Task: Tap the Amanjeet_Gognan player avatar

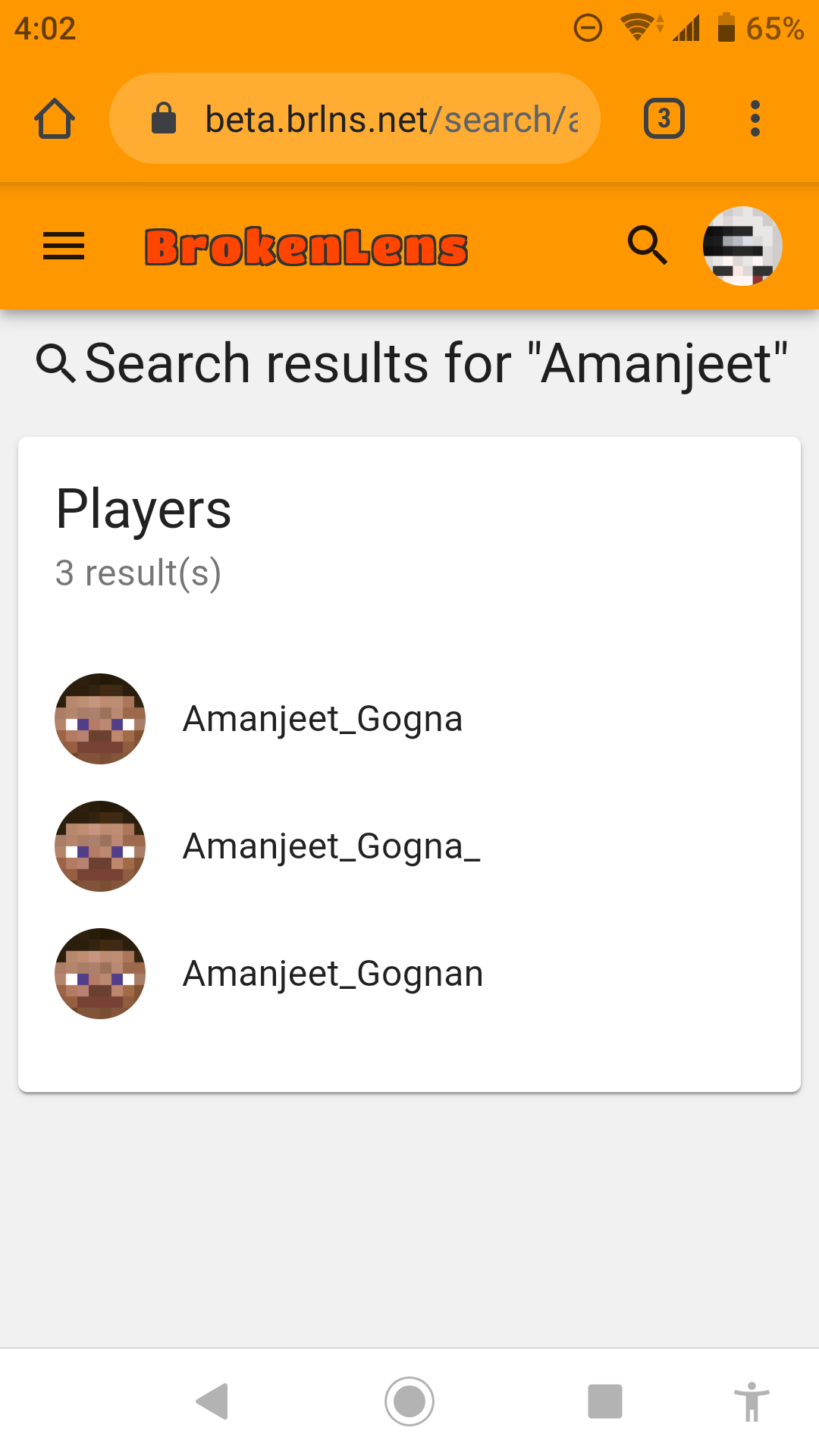Action: tap(100, 974)
